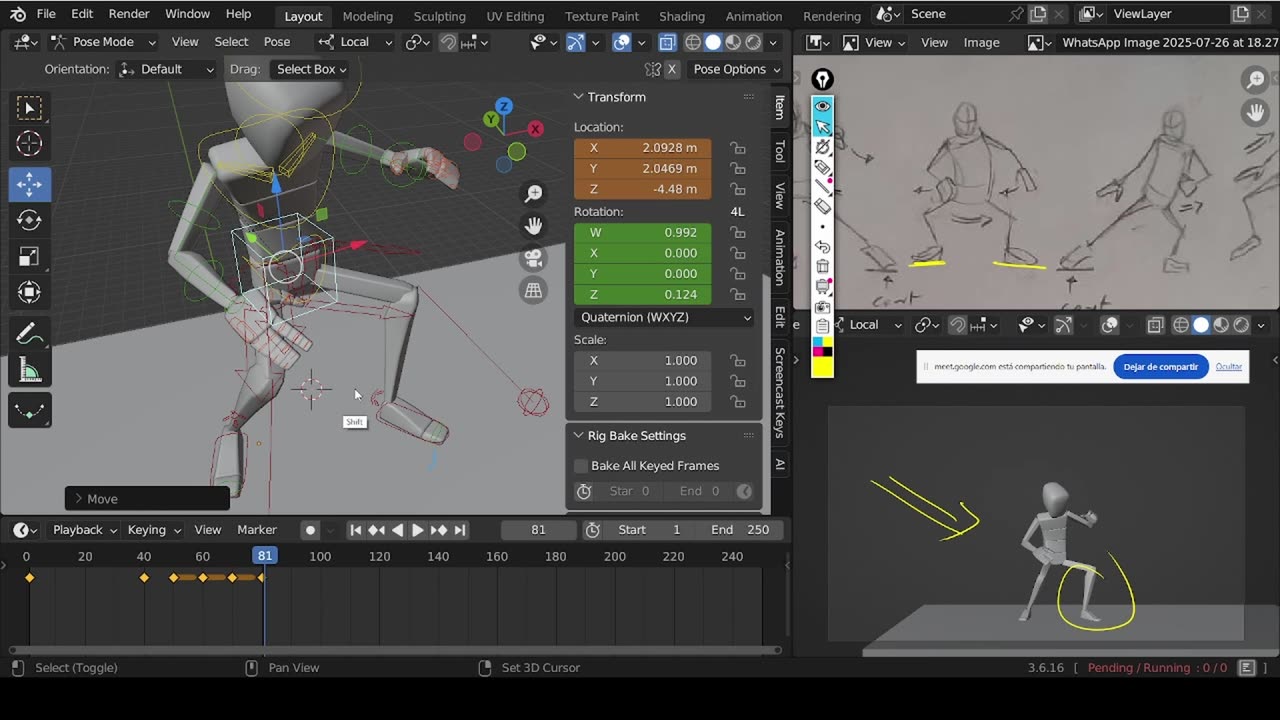Screen dimensions: 1280x720
Task: Toggle the auto keying record button
Action: [x=310, y=530]
